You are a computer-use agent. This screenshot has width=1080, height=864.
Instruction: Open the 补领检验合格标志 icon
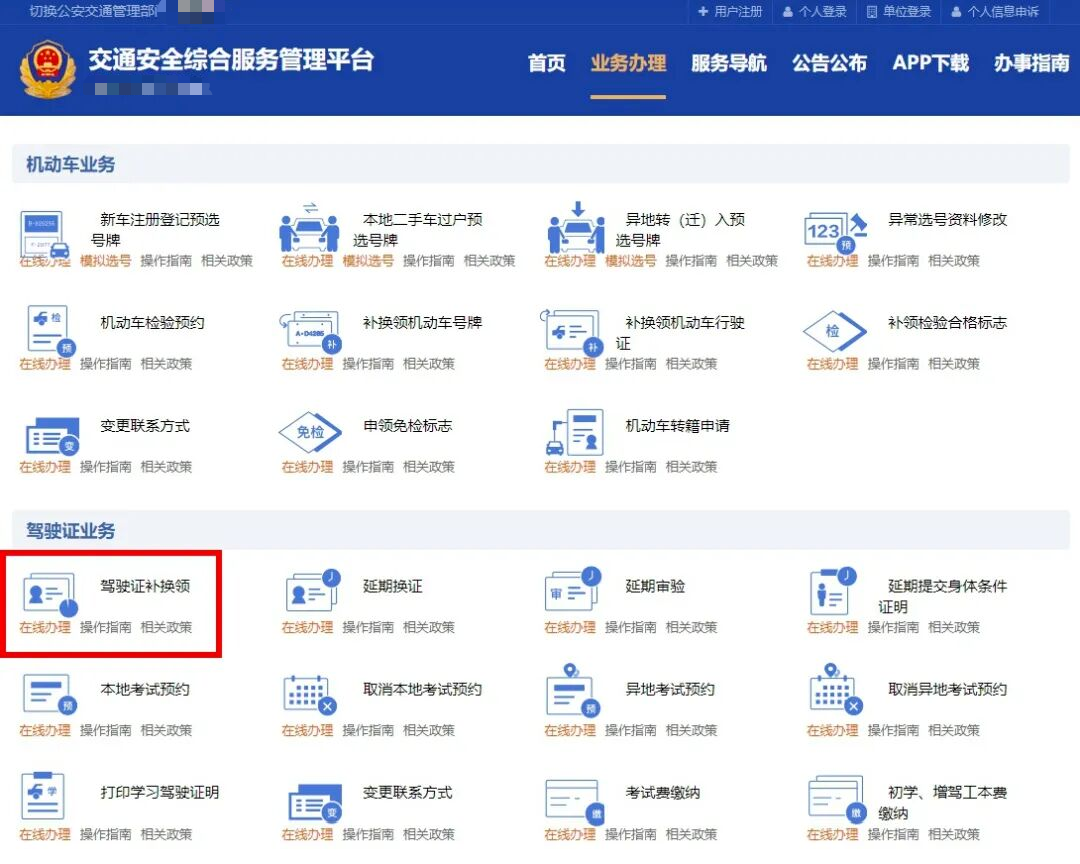[x=834, y=331]
